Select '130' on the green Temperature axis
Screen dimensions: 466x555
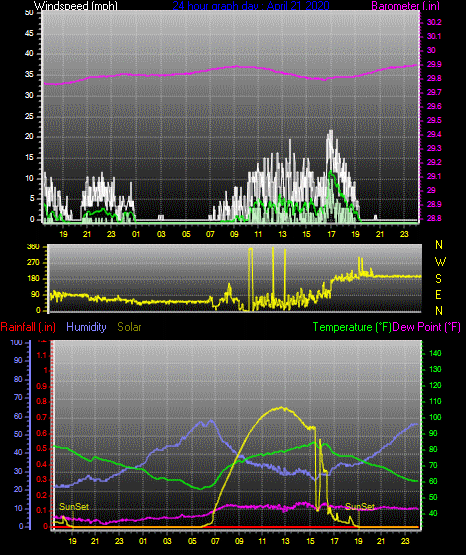(x=435, y=369)
